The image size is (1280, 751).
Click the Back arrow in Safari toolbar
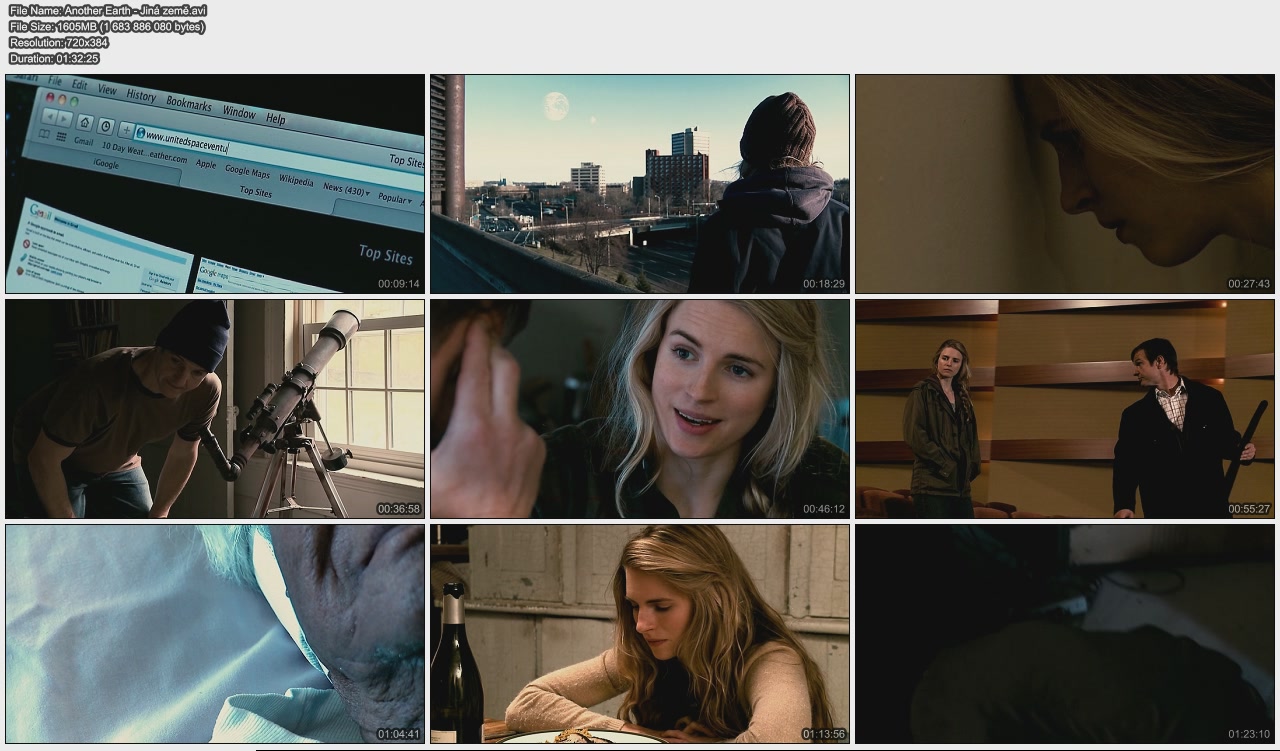50,116
